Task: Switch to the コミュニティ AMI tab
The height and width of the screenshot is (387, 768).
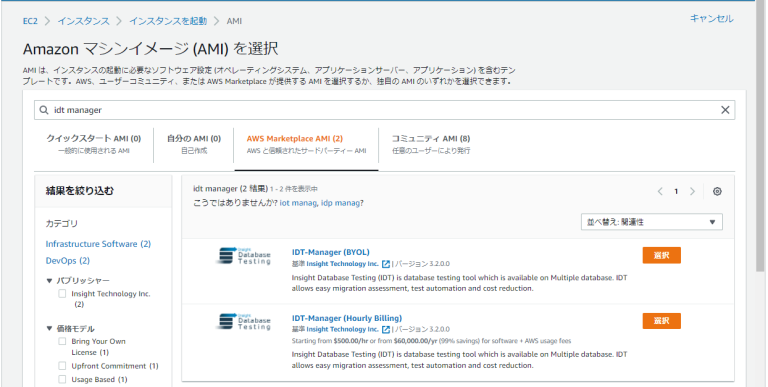Action: point(431,144)
